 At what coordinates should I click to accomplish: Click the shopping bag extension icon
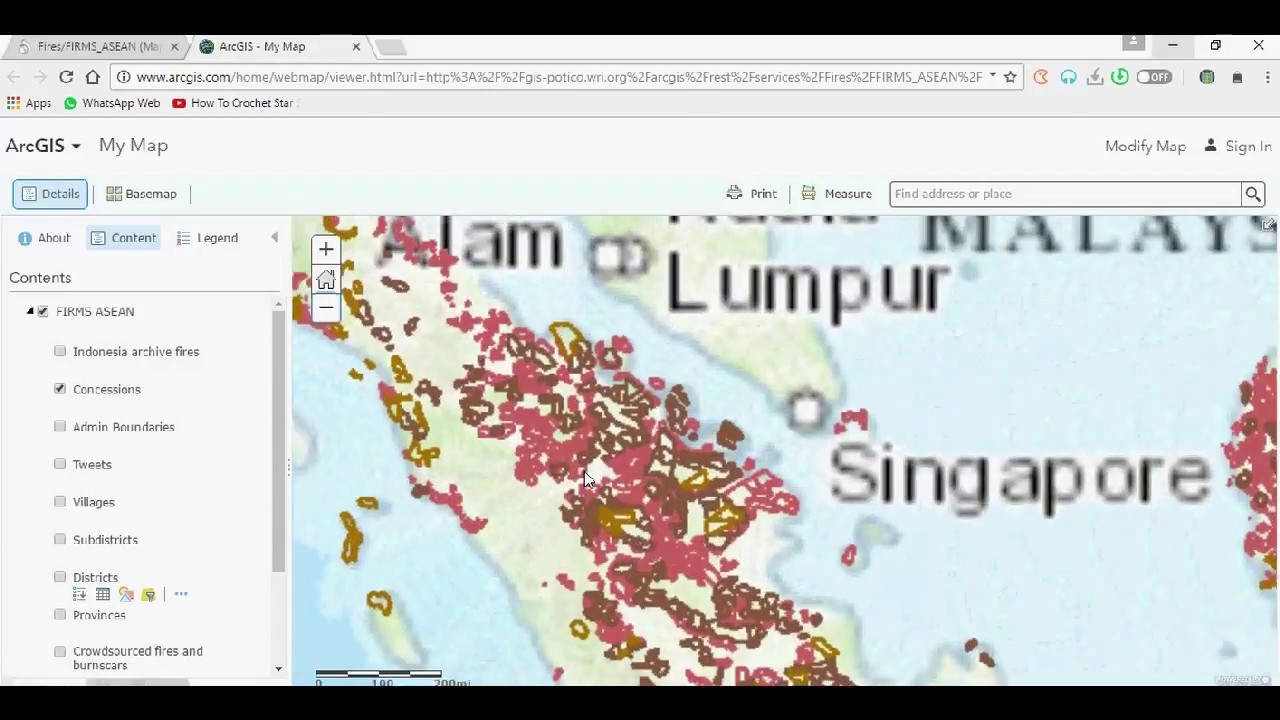pyautogui.click(x=1237, y=77)
